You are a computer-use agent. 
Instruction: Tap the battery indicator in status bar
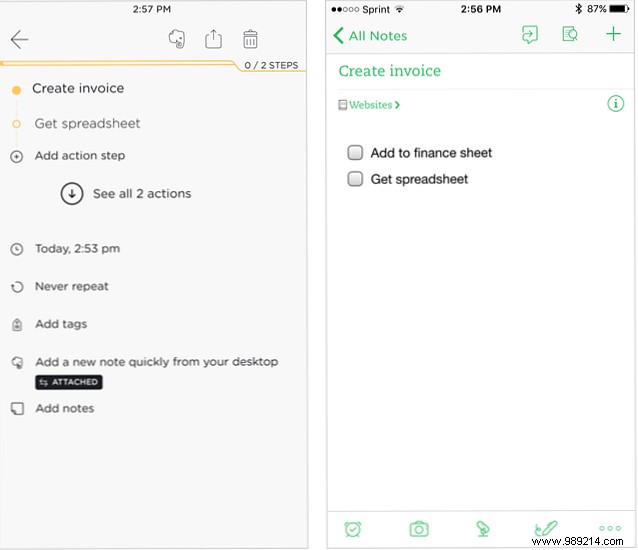(619, 9)
